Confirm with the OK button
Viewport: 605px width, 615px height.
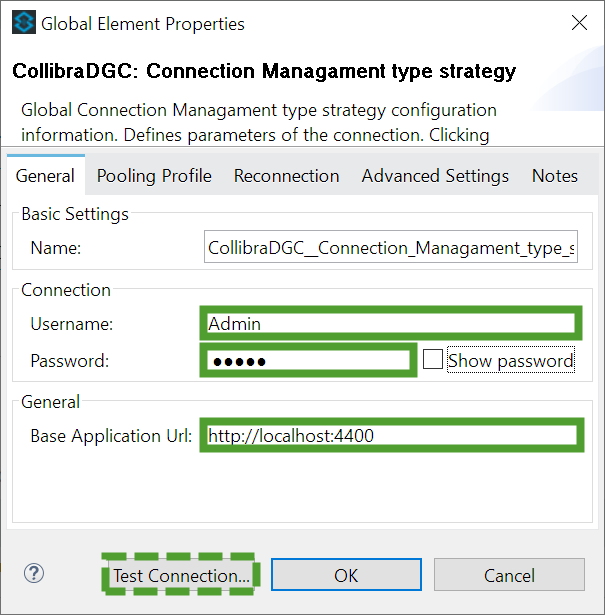(x=346, y=575)
